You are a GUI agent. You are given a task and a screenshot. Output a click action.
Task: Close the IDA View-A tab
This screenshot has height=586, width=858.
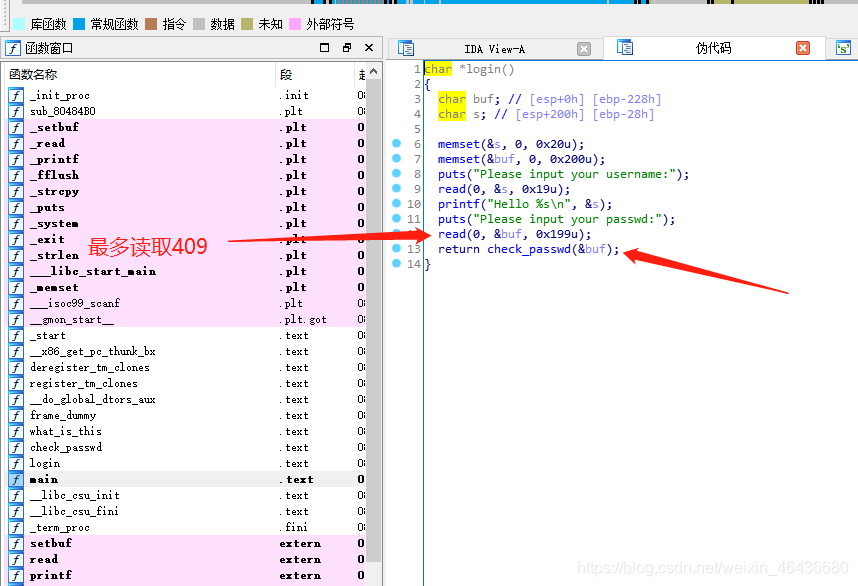pos(584,49)
